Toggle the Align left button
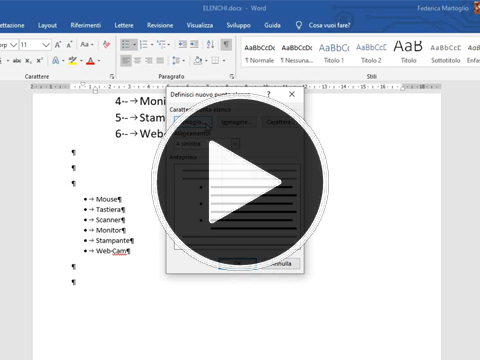 tap(126, 61)
